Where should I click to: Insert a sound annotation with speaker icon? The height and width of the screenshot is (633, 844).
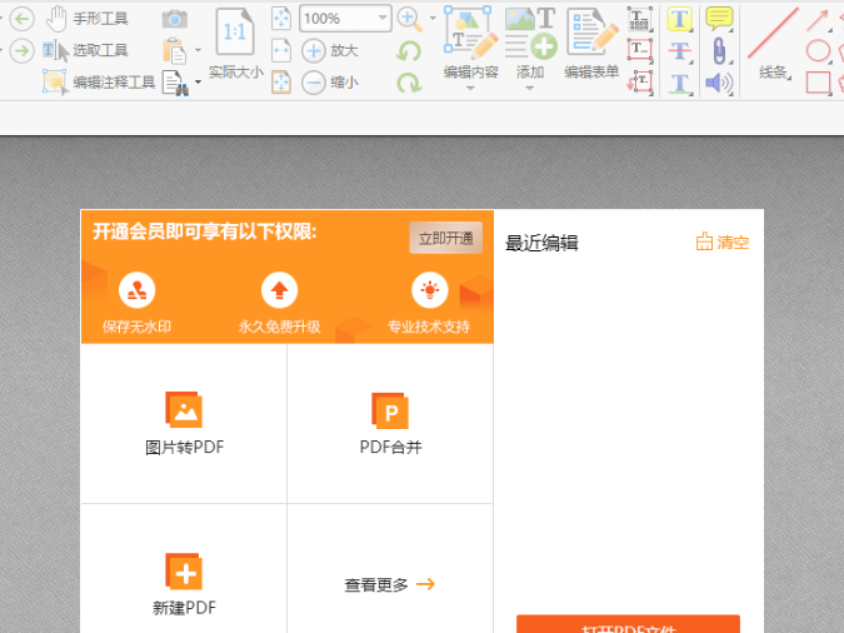click(x=719, y=83)
